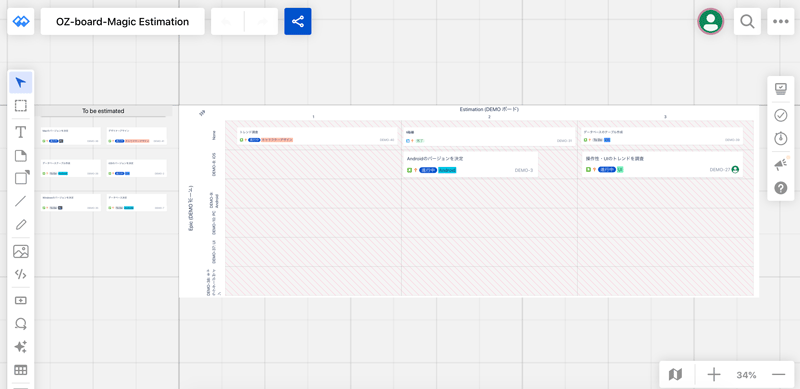This screenshot has height=389, width=800.
Task: Select the dashed marquee selection tool
Action: (20, 106)
